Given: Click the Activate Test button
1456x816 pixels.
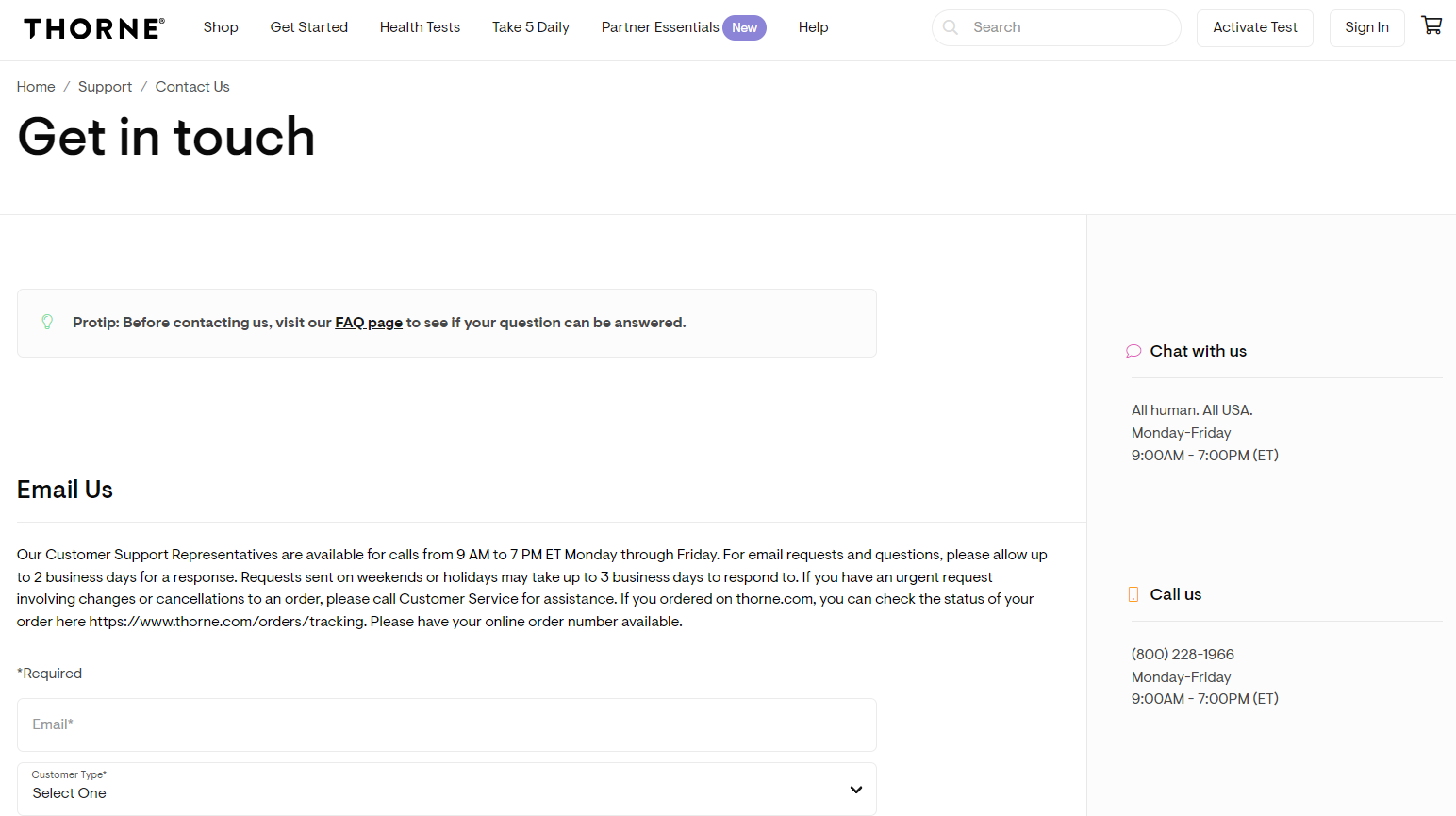Looking at the screenshot, I should click(x=1255, y=27).
